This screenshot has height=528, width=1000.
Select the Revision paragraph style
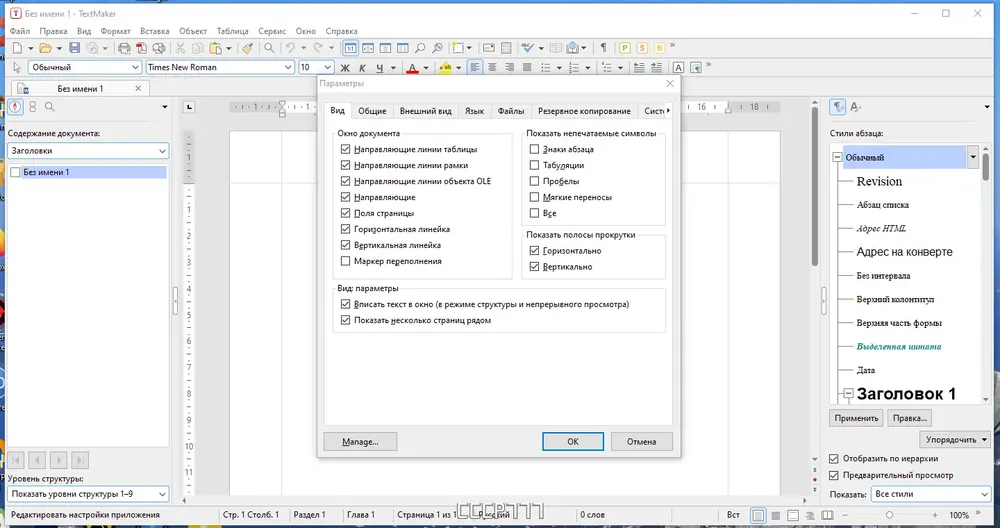[879, 182]
